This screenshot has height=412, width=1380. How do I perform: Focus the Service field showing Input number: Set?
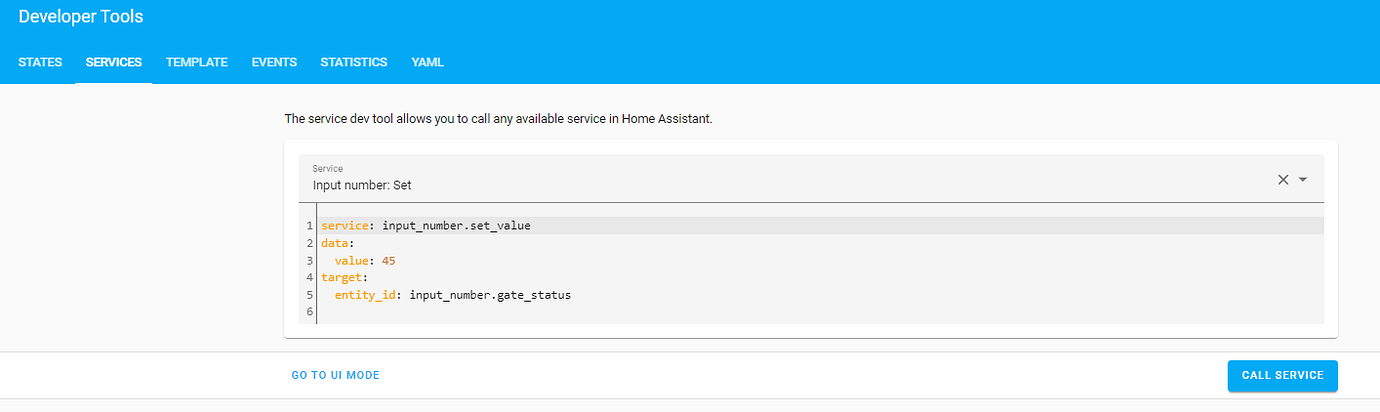[x=811, y=179]
